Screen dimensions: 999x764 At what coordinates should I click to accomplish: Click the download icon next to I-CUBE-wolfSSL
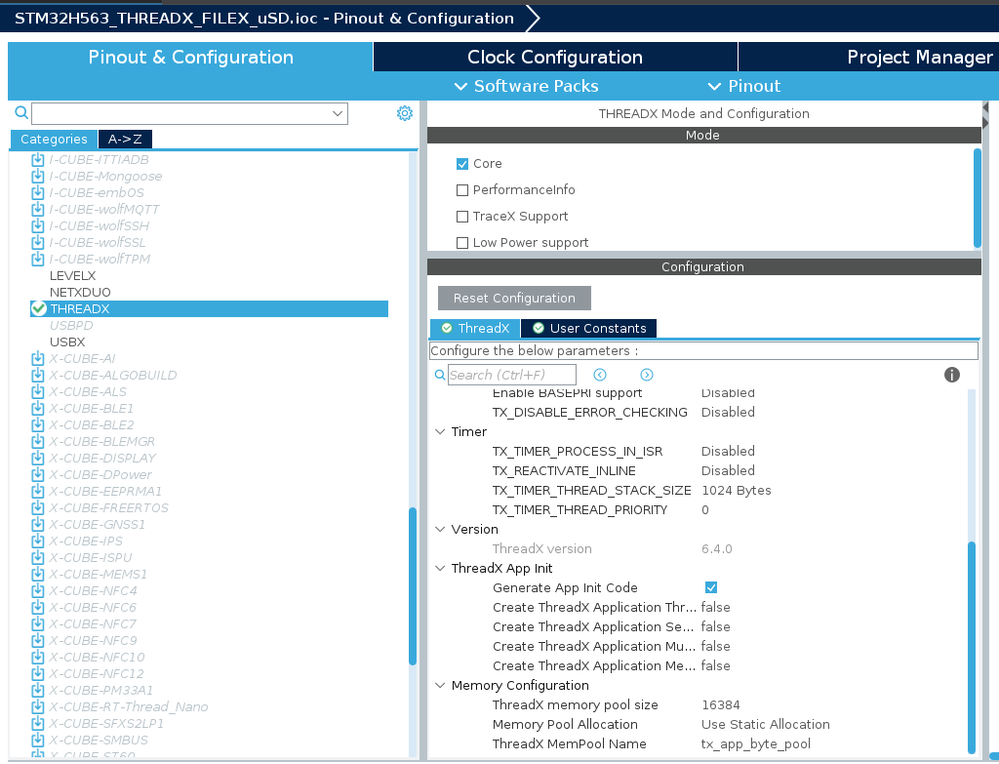point(38,242)
